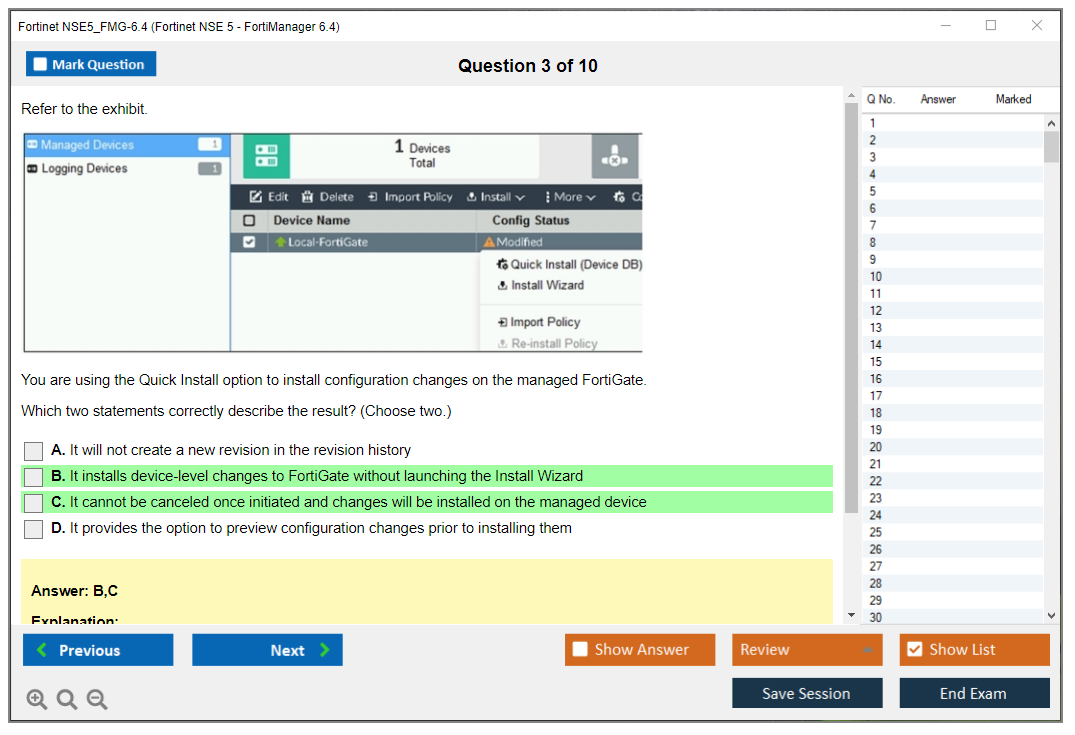Viewport: 1075px width, 735px height.
Task: Click the zoom reset magnifier icon
Action: 67,700
